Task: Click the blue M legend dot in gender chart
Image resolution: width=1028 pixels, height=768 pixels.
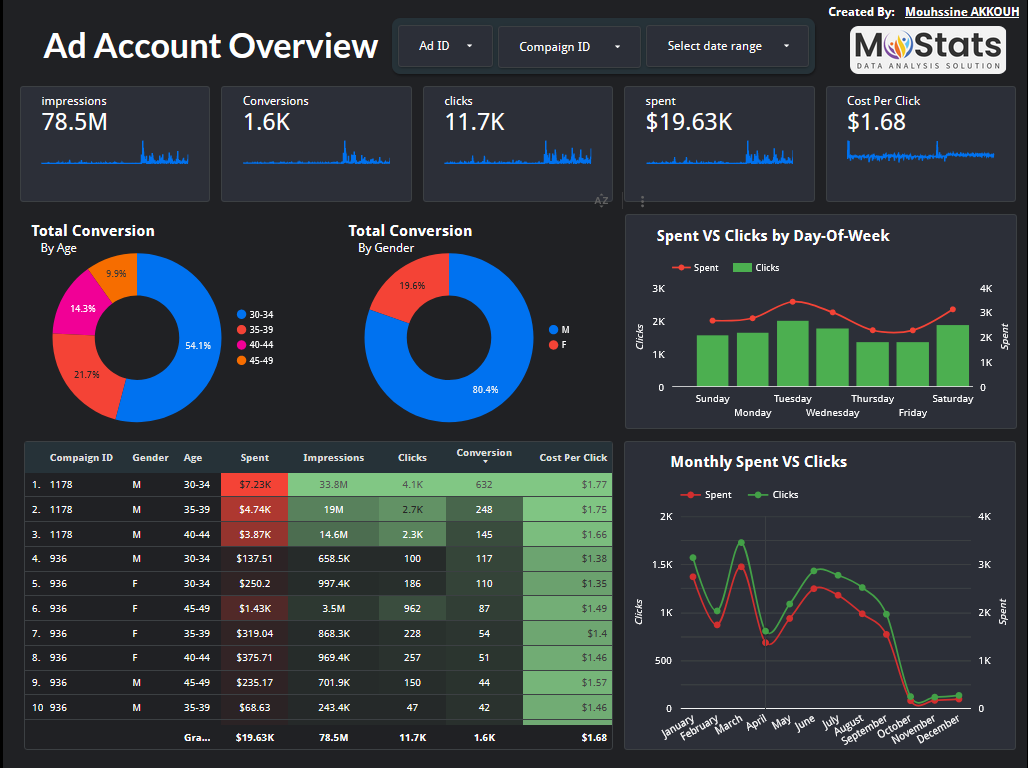Action: [553, 330]
